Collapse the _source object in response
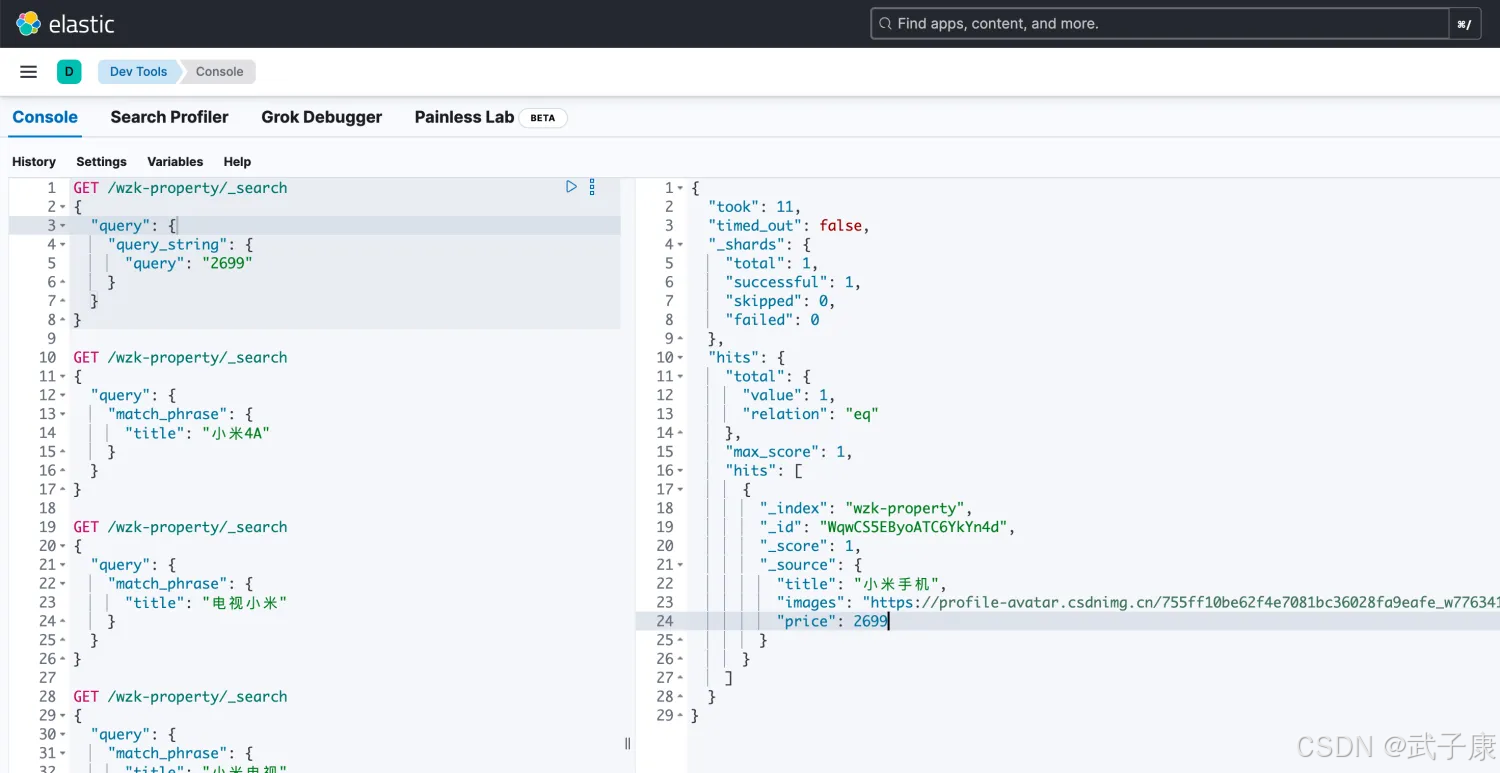1500x773 pixels. pos(681,565)
